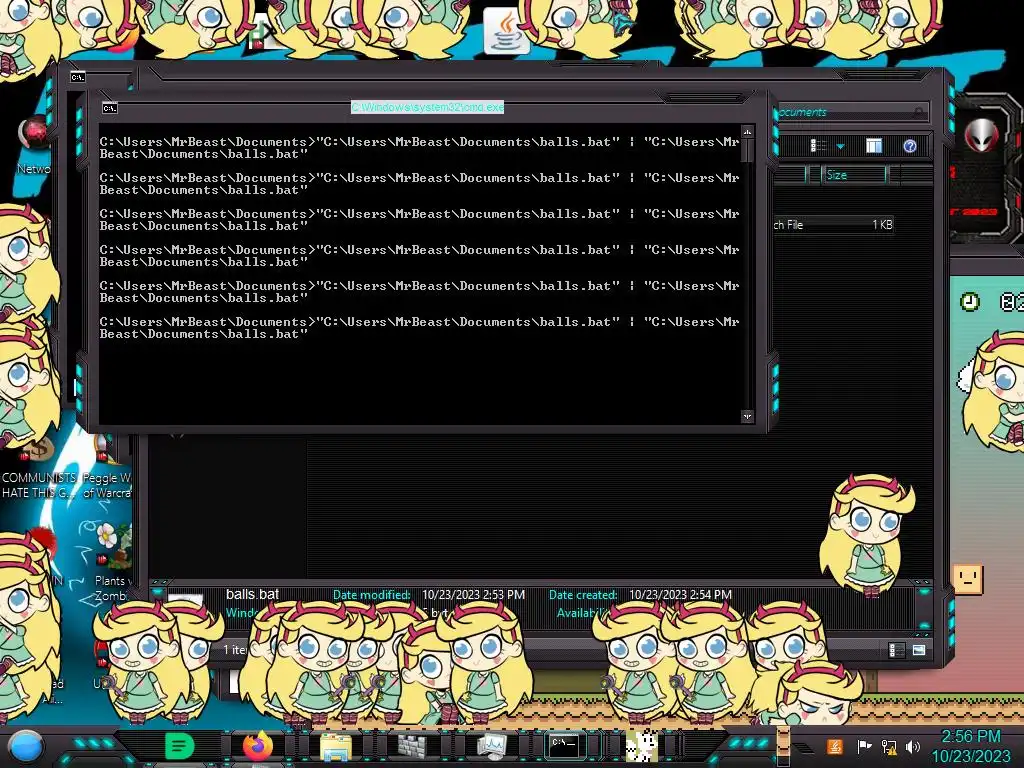Click Date created 10/23/2023 2:54 PM value

pyautogui.click(x=680, y=595)
